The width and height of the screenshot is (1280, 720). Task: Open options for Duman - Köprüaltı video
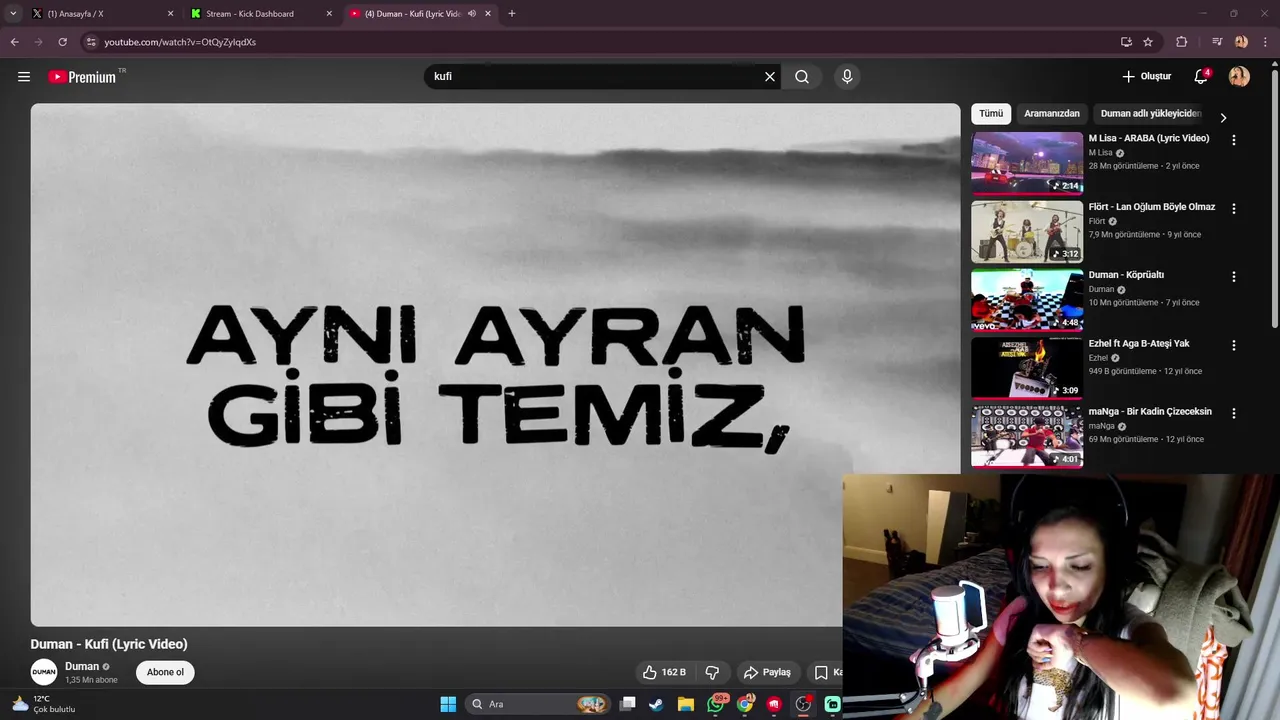tap(1234, 277)
